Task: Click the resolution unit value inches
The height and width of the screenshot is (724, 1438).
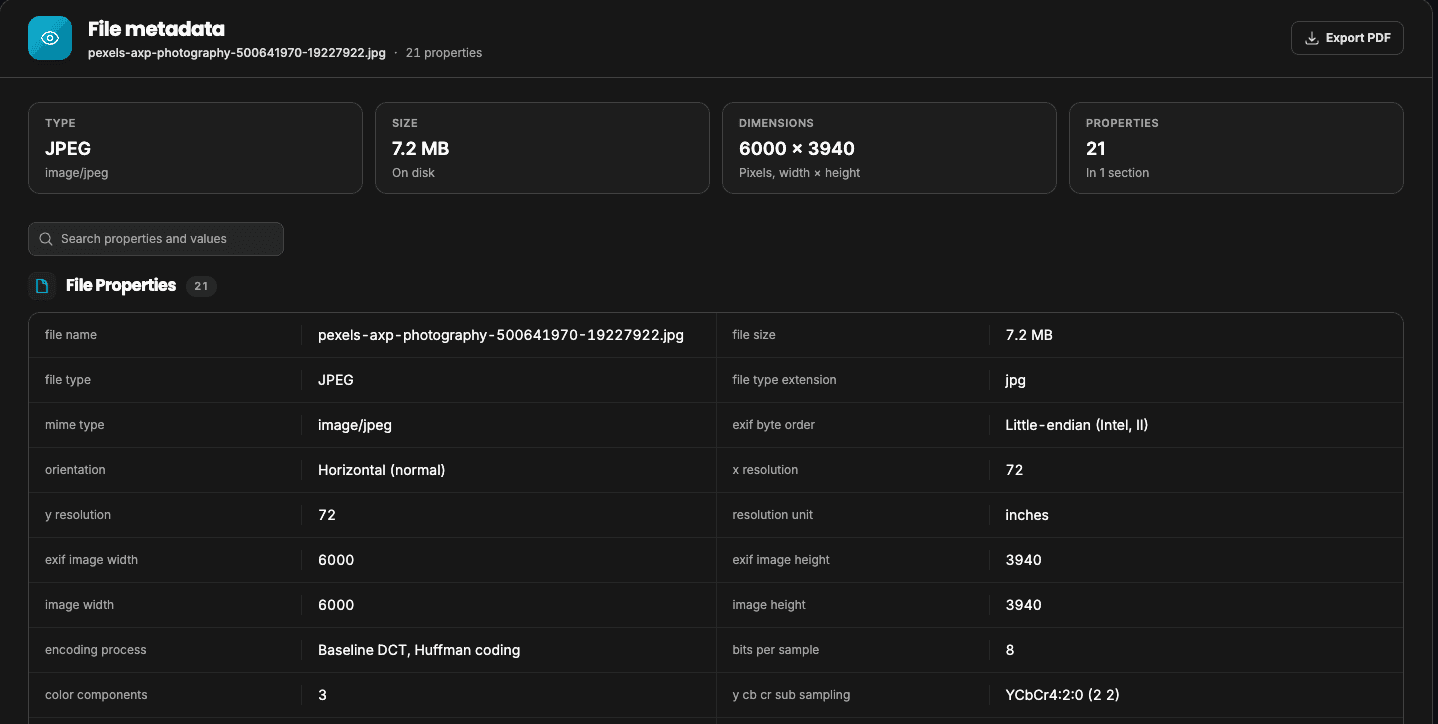Action: [1027, 515]
